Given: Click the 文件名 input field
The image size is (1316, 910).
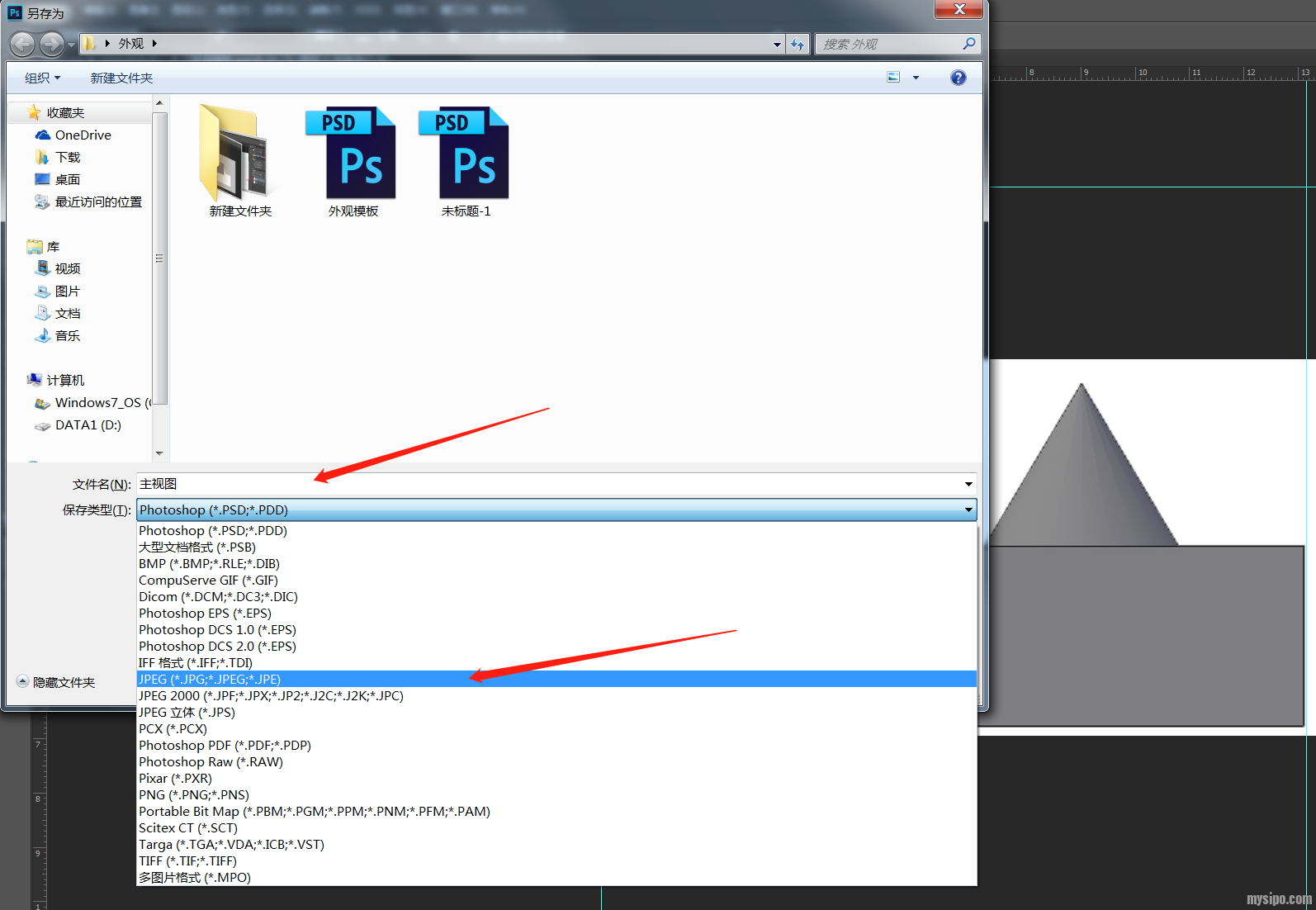Looking at the screenshot, I should coord(545,484).
